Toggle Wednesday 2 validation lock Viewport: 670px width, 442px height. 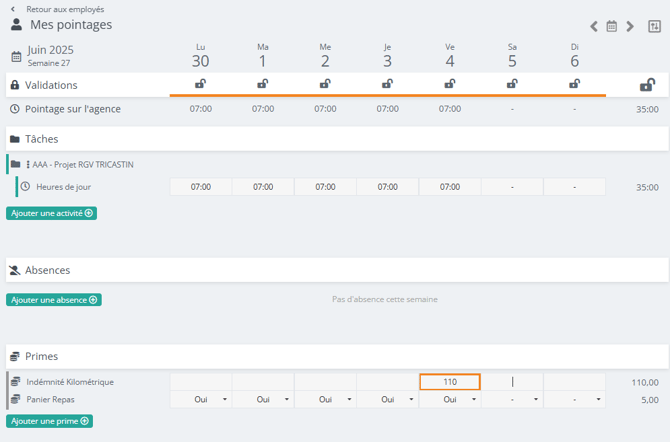(325, 84)
